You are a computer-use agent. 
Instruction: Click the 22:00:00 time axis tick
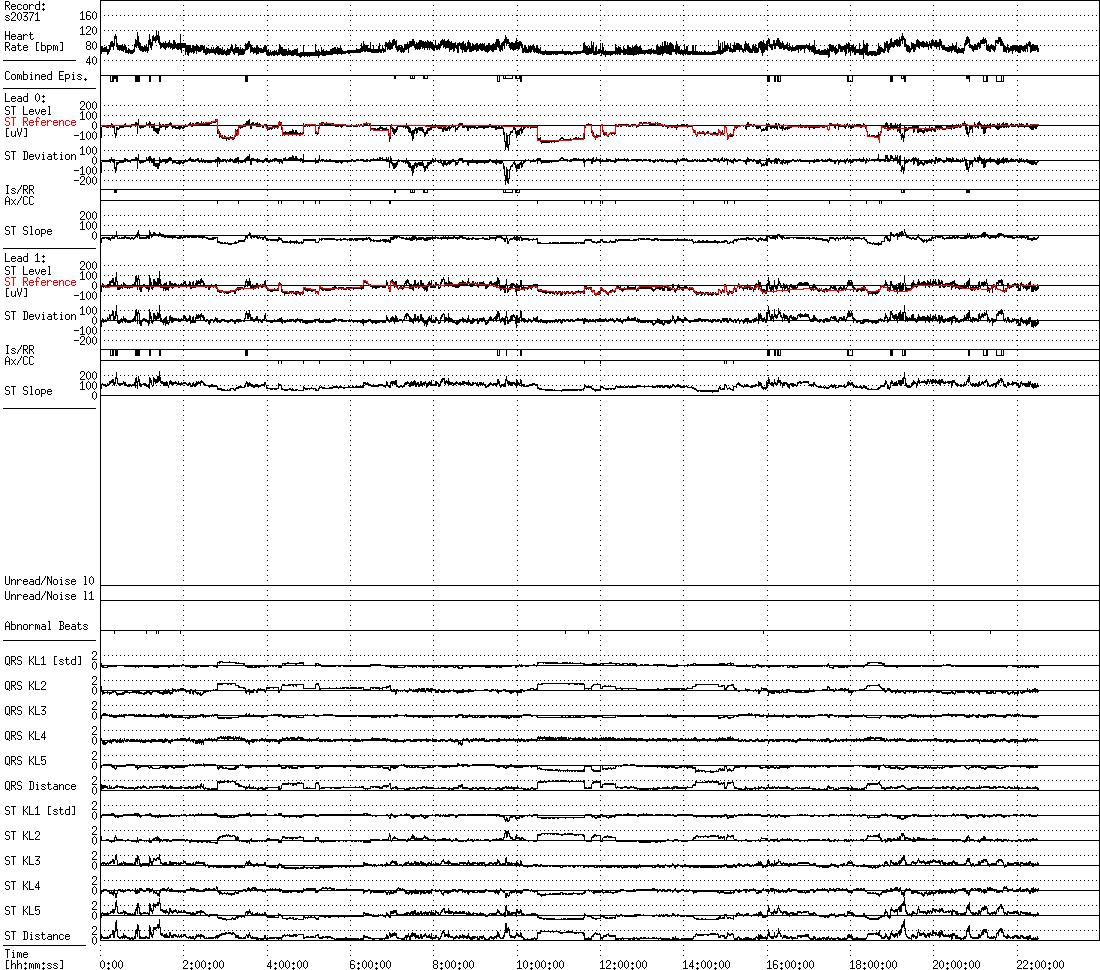pyautogui.click(x=1040, y=964)
